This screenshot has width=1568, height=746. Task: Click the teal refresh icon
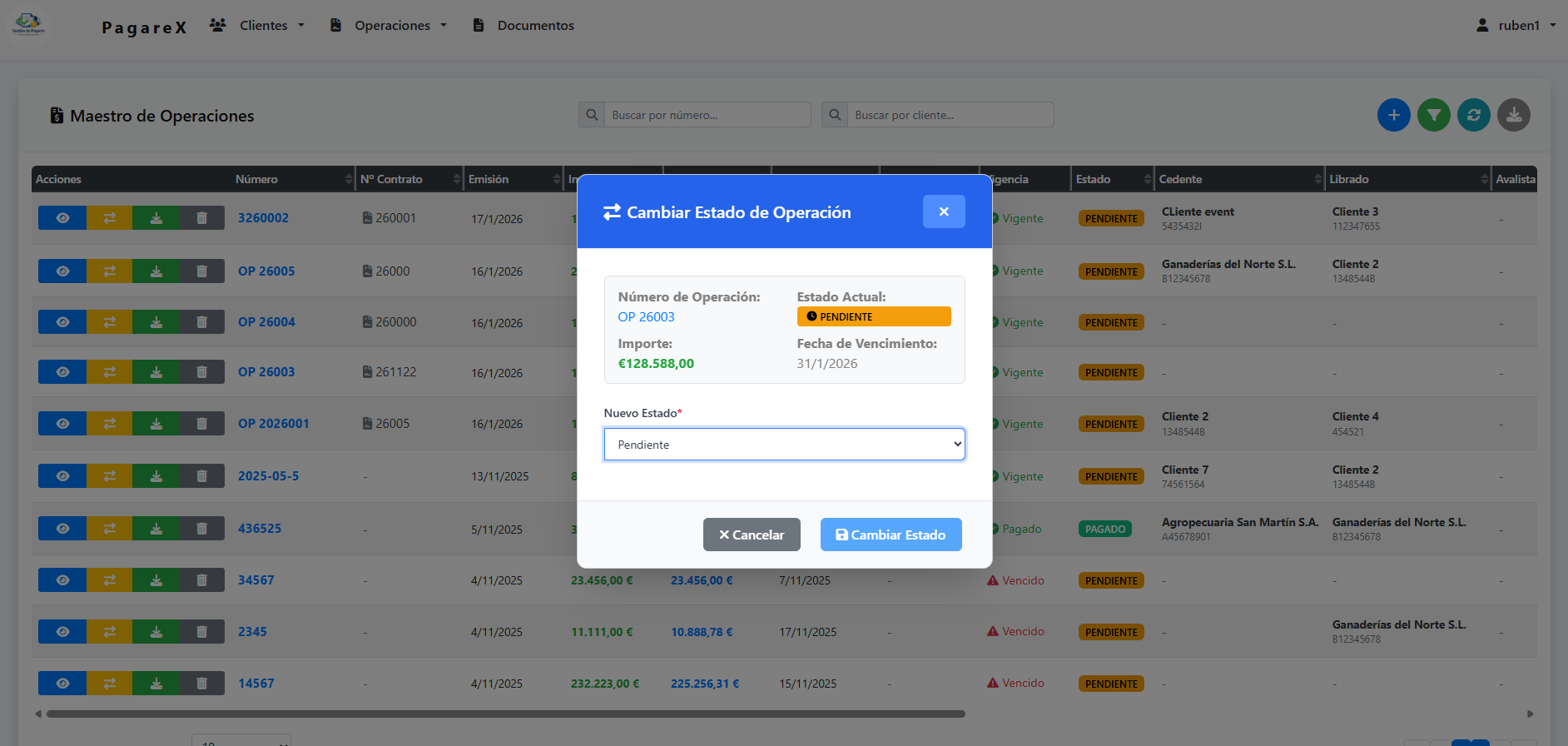tap(1473, 115)
